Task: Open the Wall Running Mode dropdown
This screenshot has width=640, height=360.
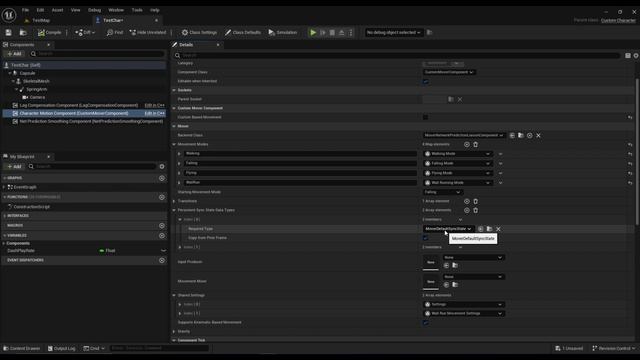Action: [x=458, y=182]
